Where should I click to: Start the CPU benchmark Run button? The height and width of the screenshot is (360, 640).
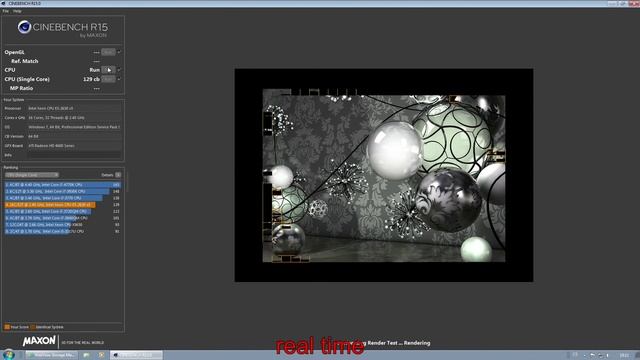pyautogui.click(x=108, y=70)
